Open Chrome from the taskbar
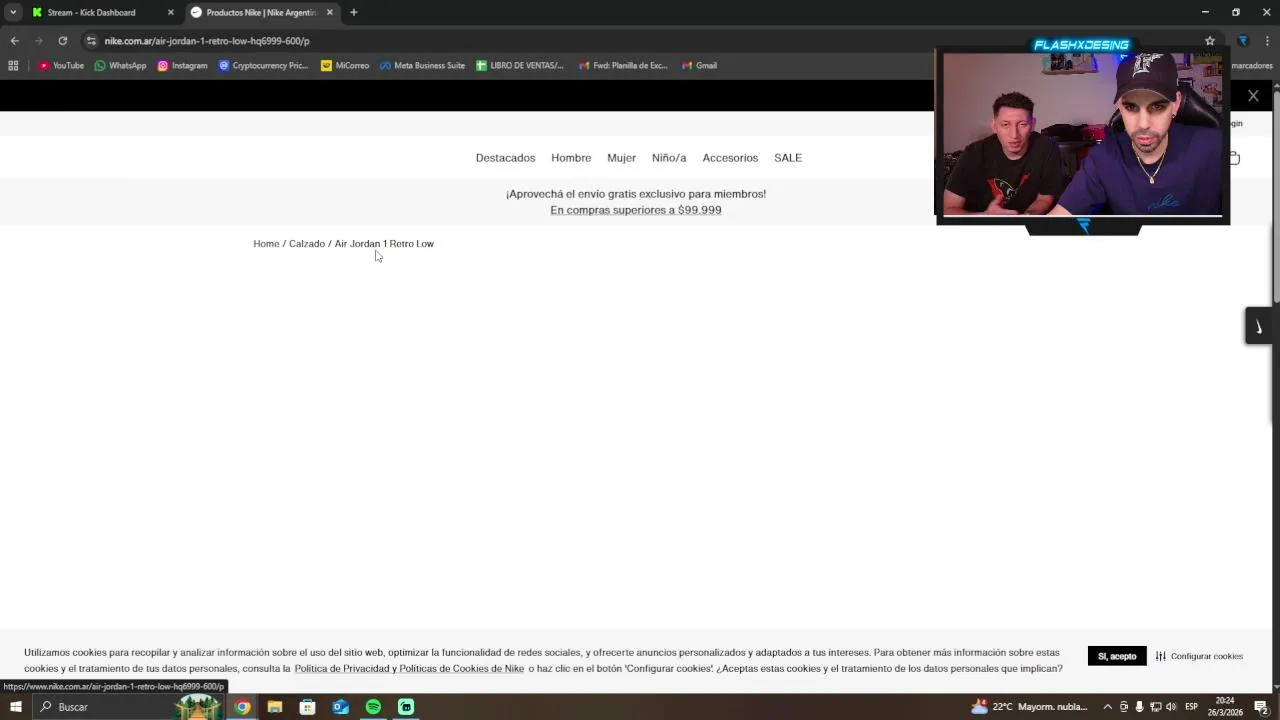The image size is (1280, 720). (x=242, y=707)
